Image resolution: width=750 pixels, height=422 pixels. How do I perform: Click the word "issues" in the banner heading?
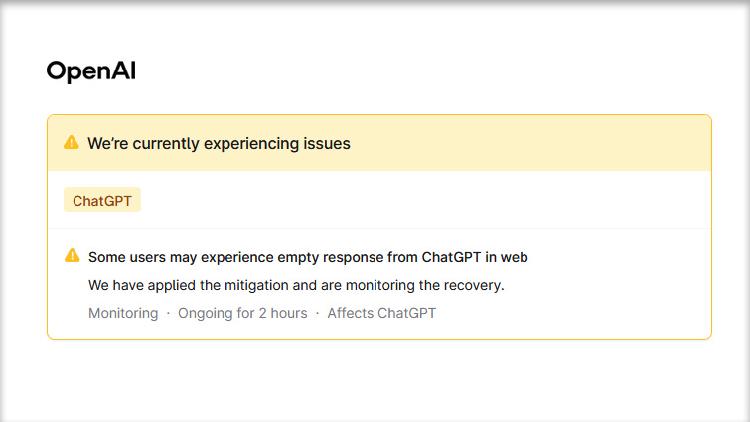coord(327,143)
